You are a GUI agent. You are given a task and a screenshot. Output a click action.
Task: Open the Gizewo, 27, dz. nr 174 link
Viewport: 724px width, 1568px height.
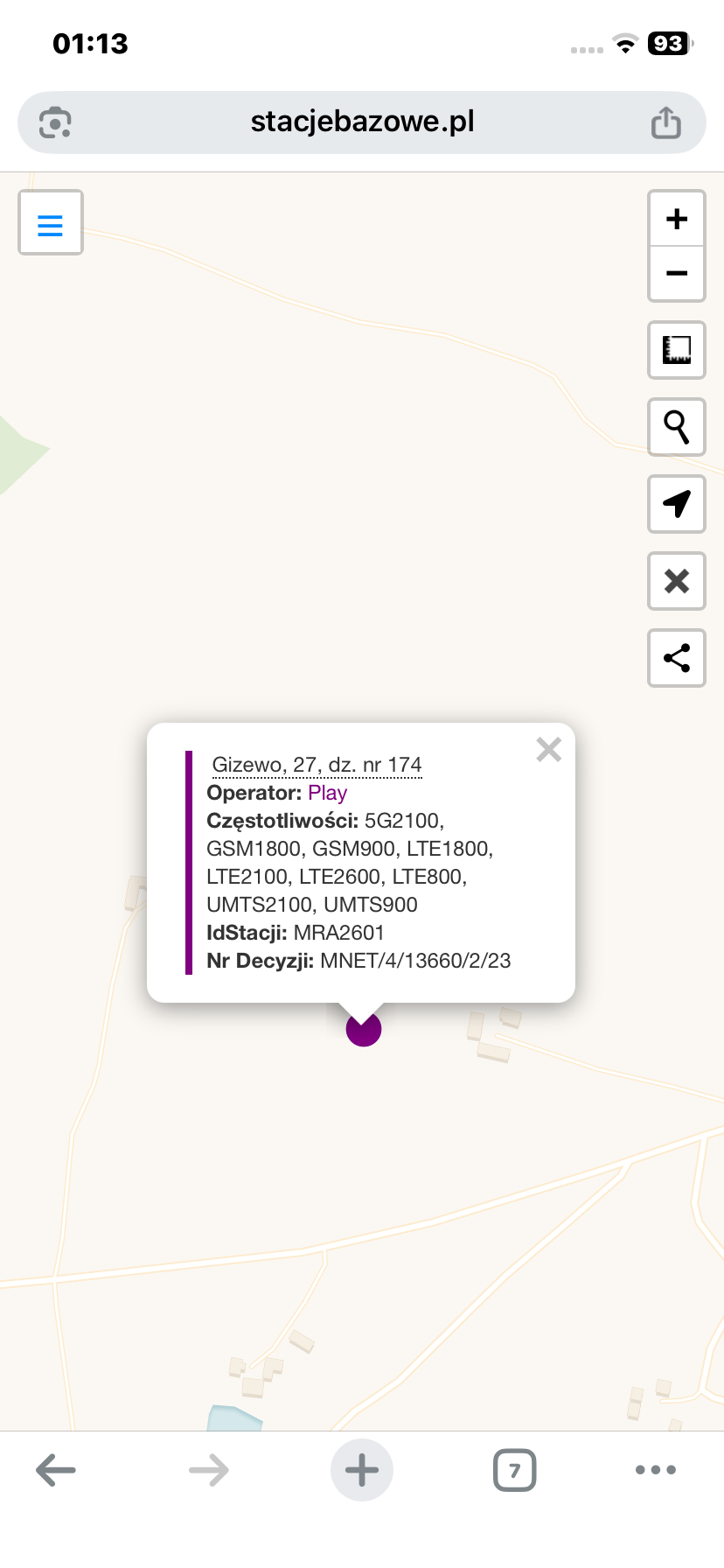point(317,765)
